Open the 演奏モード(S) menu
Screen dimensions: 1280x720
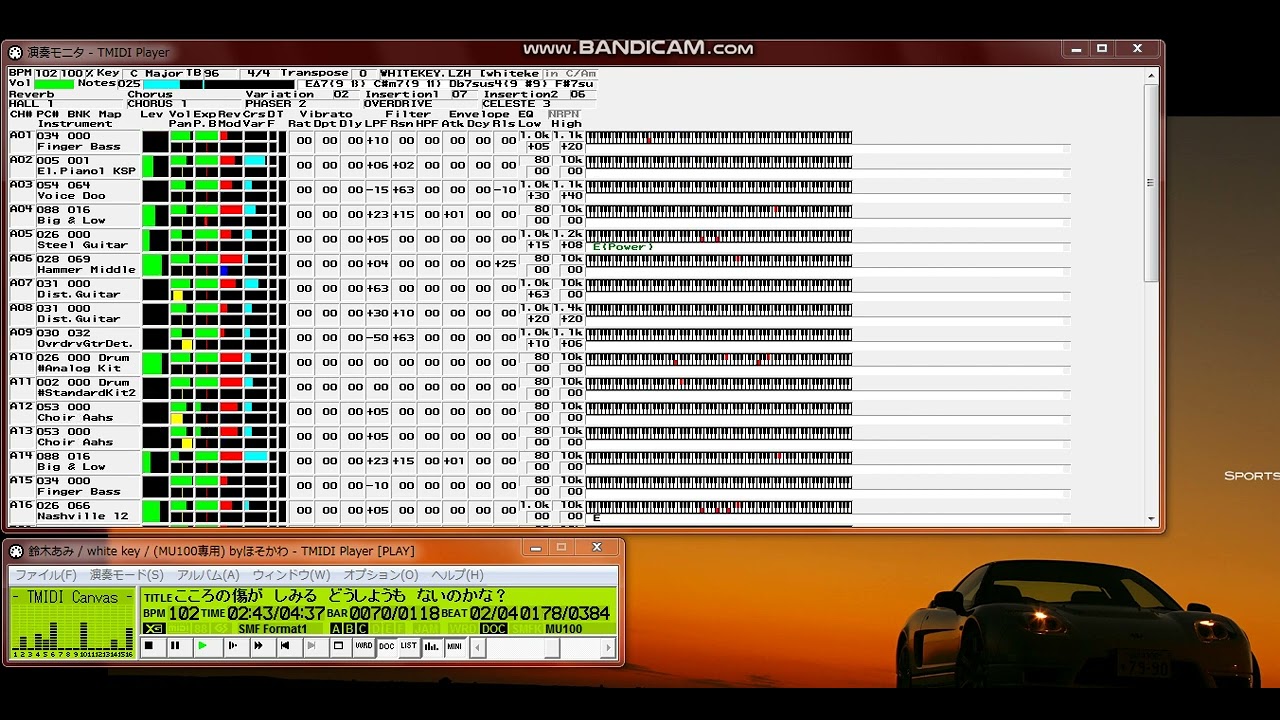pyautogui.click(x=127, y=575)
